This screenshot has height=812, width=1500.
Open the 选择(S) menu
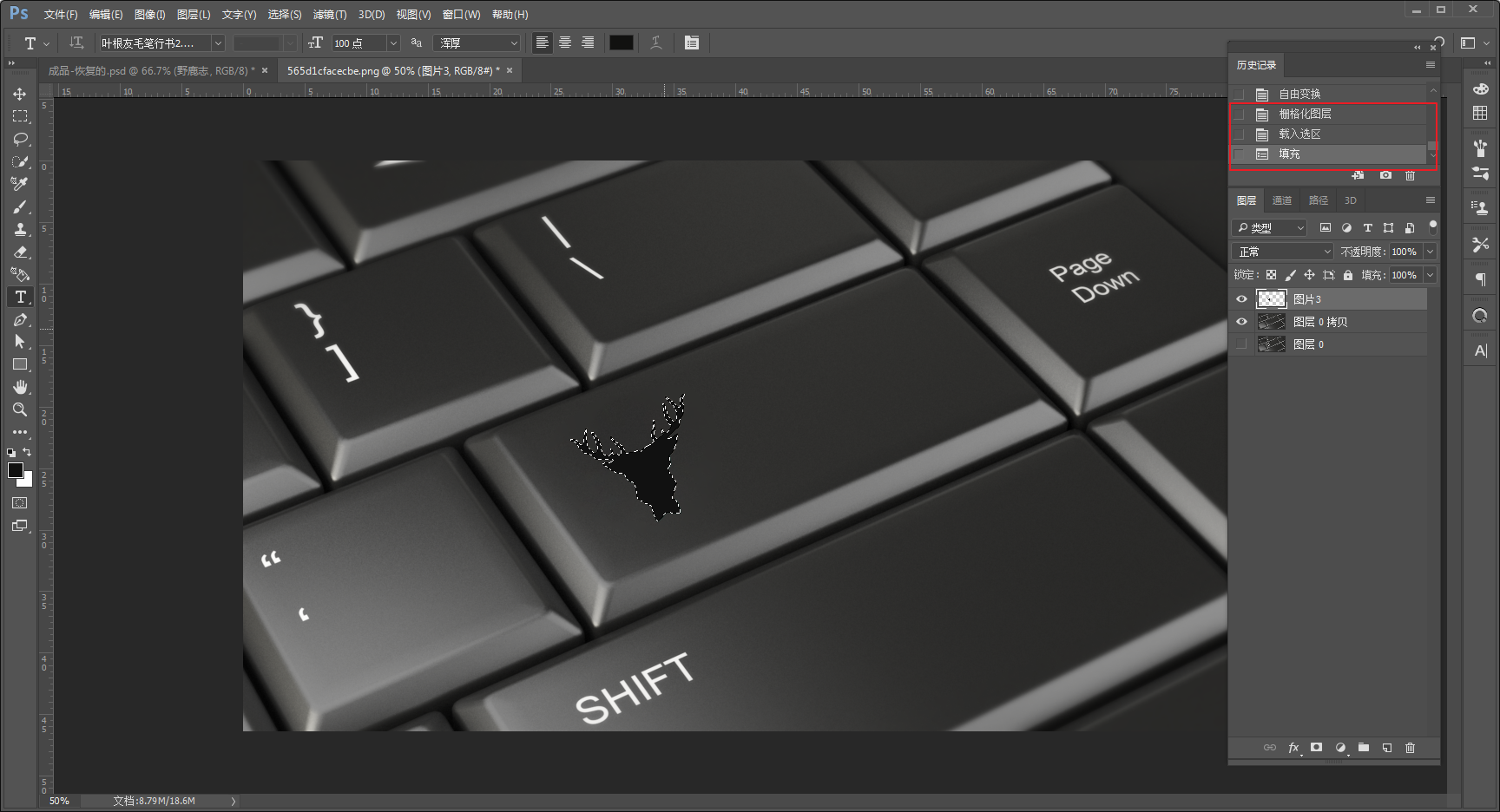click(285, 15)
